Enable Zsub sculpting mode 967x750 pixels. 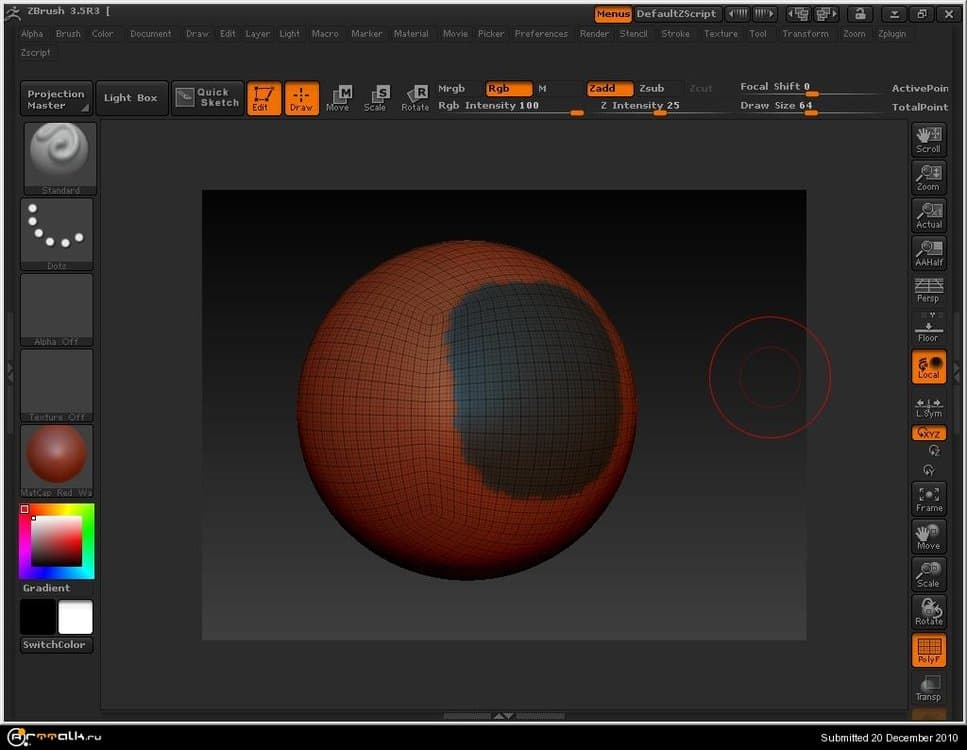pos(652,88)
